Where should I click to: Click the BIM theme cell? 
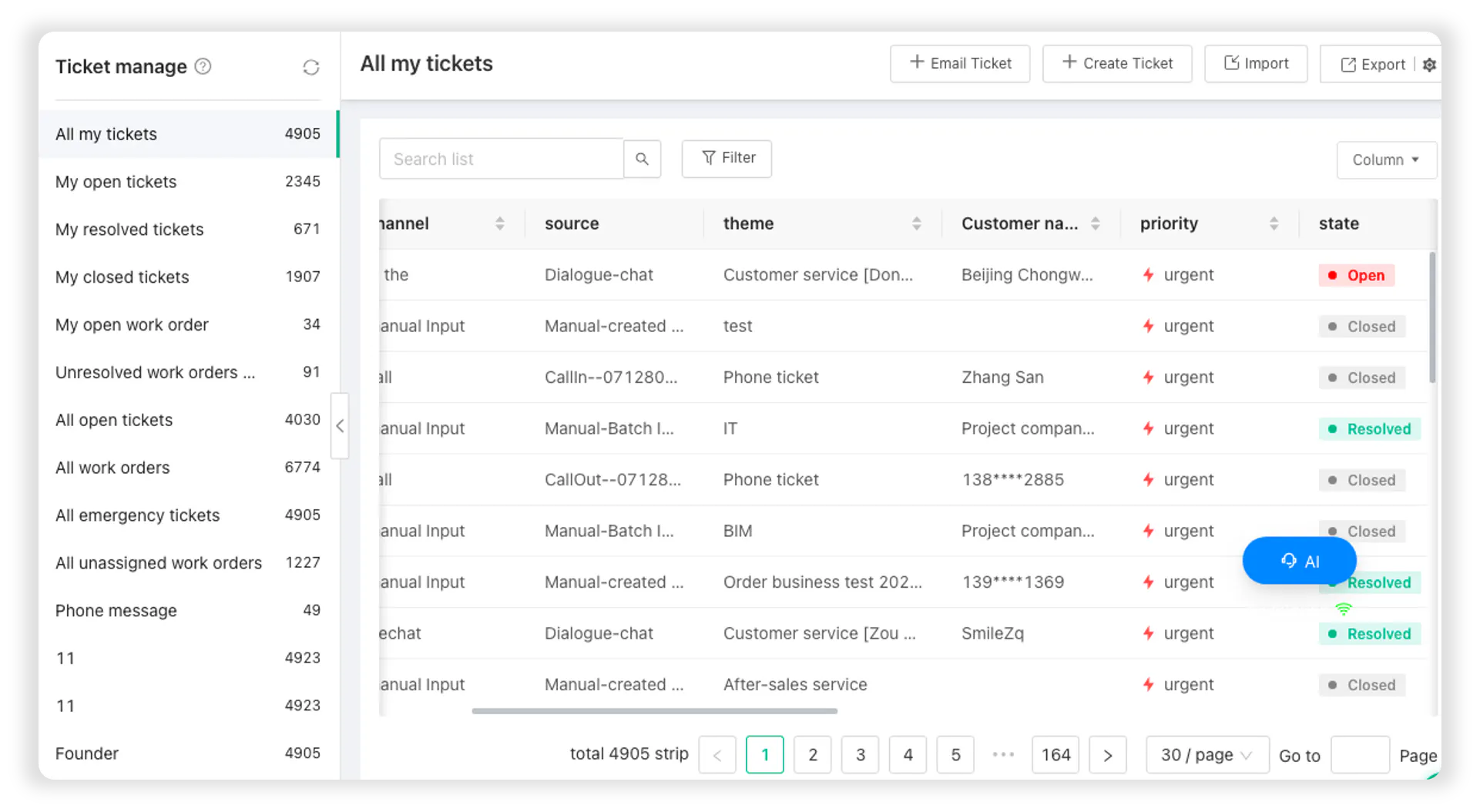(x=737, y=531)
